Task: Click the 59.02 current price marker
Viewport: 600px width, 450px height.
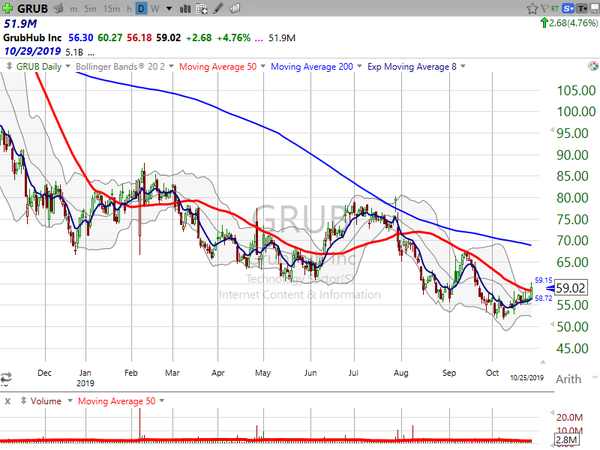Action: point(570,288)
